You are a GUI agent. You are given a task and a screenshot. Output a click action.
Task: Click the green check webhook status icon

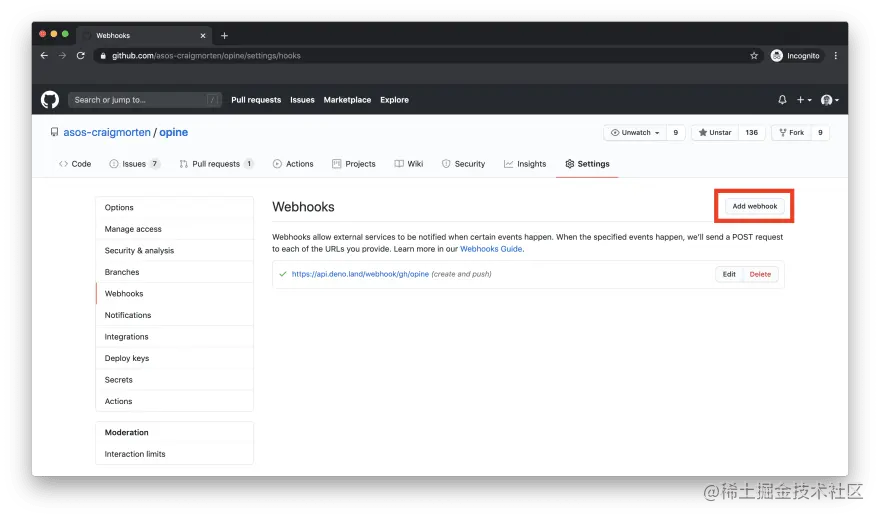point(283,274)
